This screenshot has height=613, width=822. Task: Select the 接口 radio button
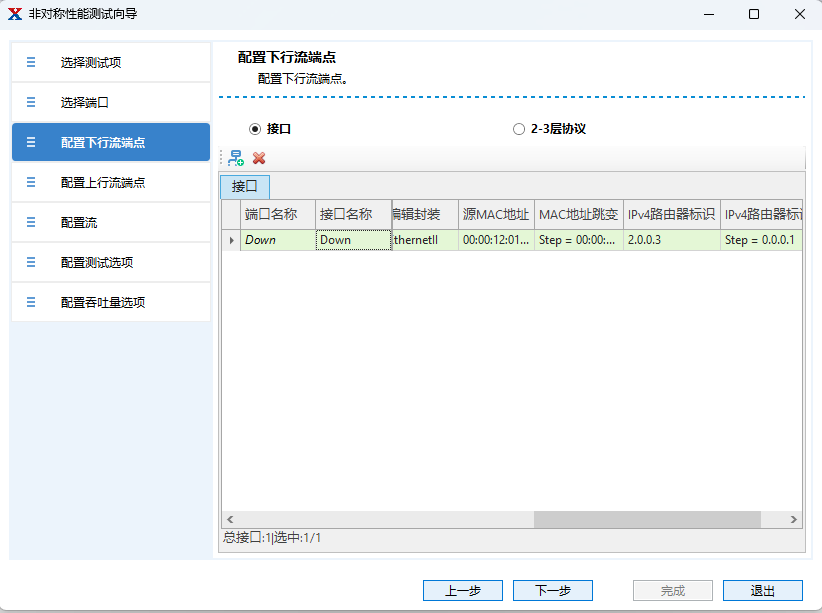255,129
